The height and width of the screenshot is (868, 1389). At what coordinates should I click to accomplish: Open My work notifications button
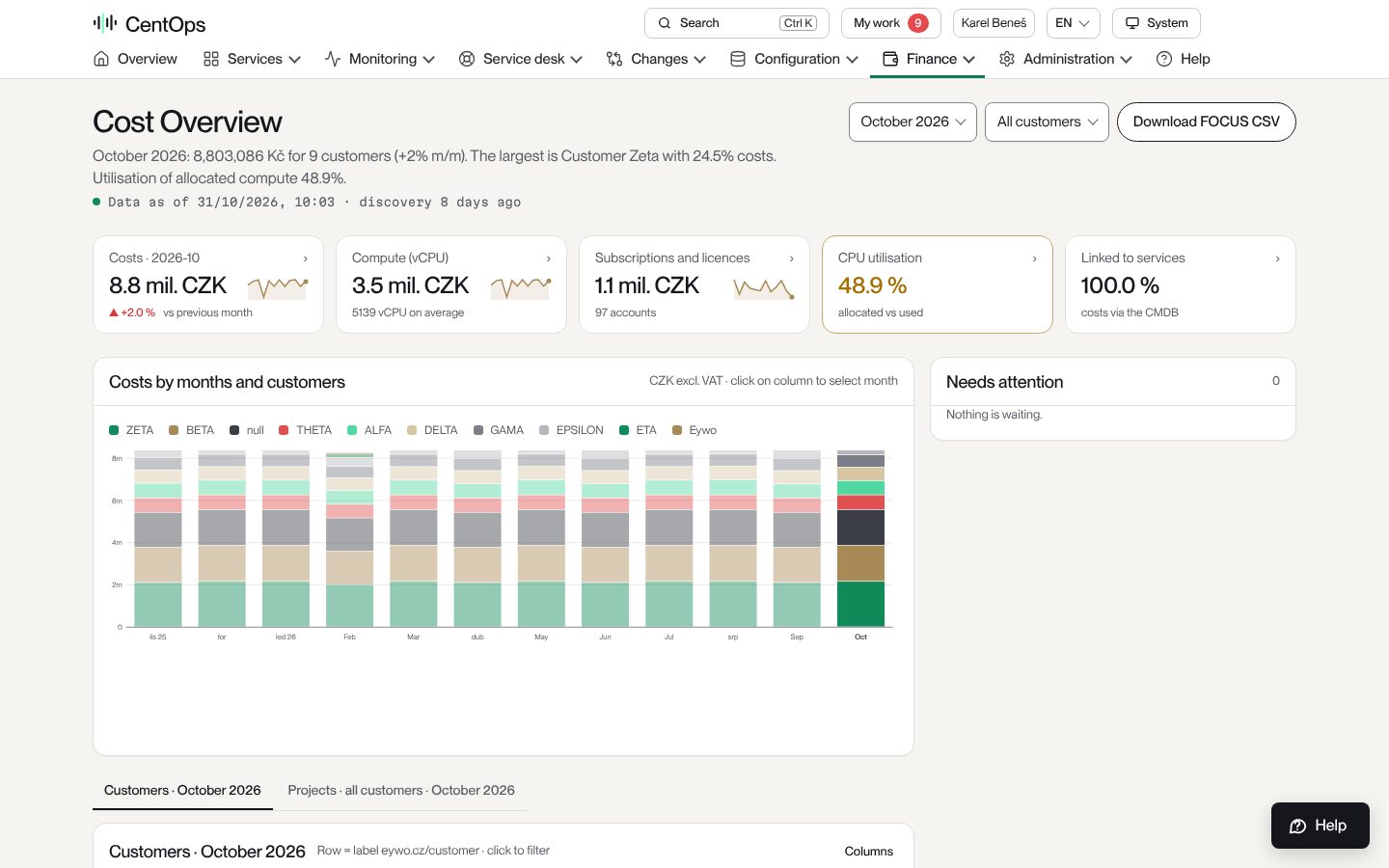pos(890,23)
